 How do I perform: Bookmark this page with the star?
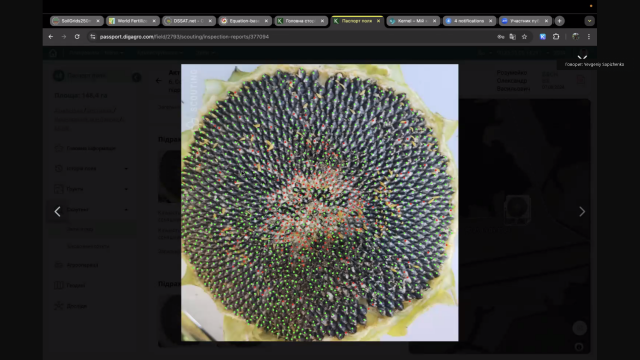click(524, 37)
